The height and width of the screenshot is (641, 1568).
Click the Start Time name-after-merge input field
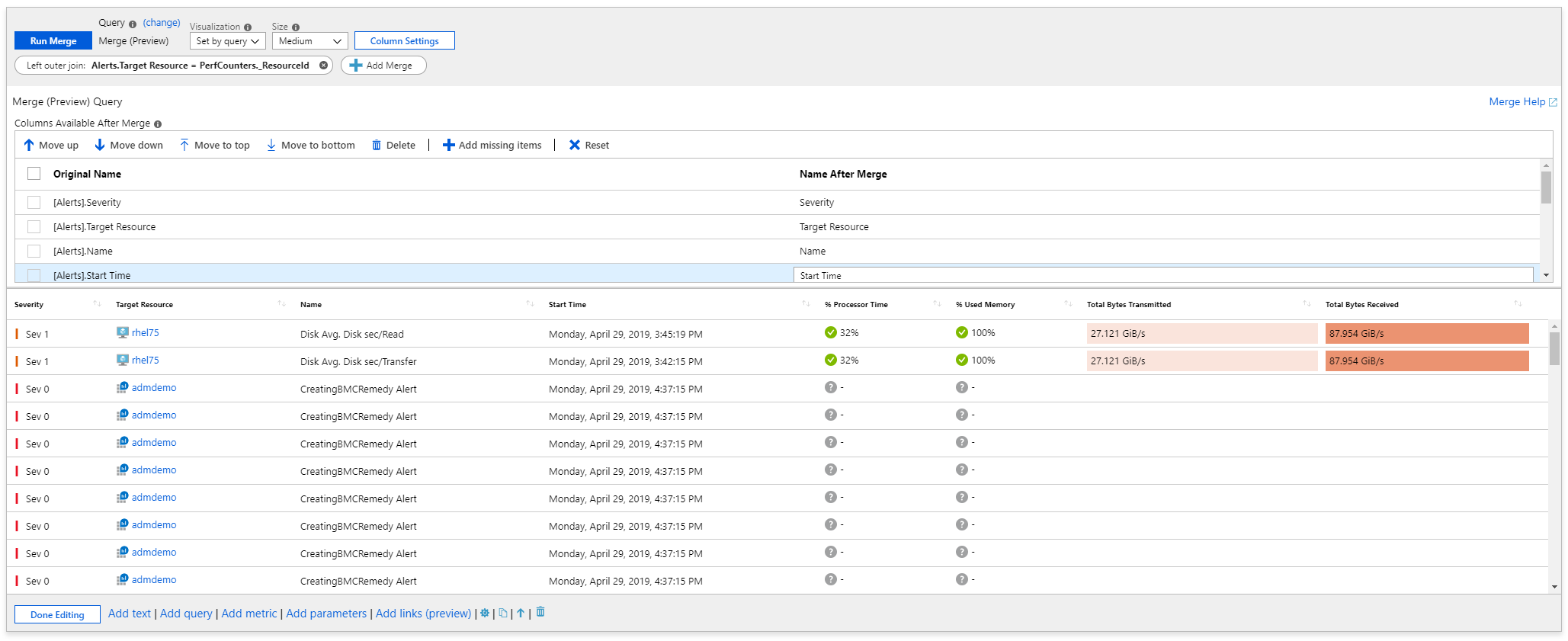point(1162,275)
